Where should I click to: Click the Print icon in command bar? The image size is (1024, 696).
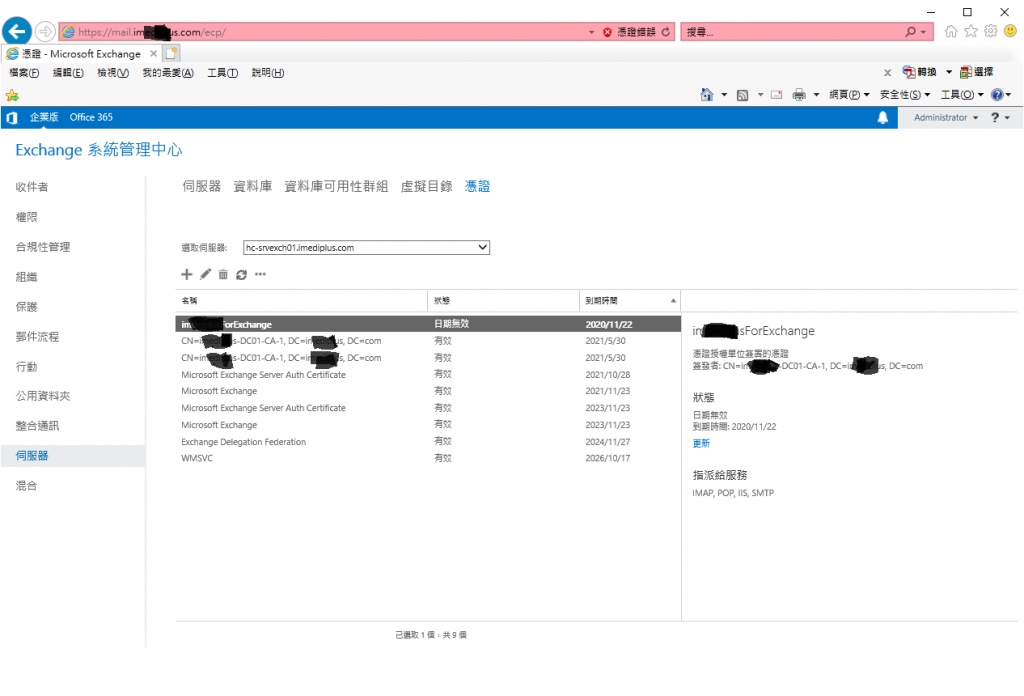click(799, 95)
